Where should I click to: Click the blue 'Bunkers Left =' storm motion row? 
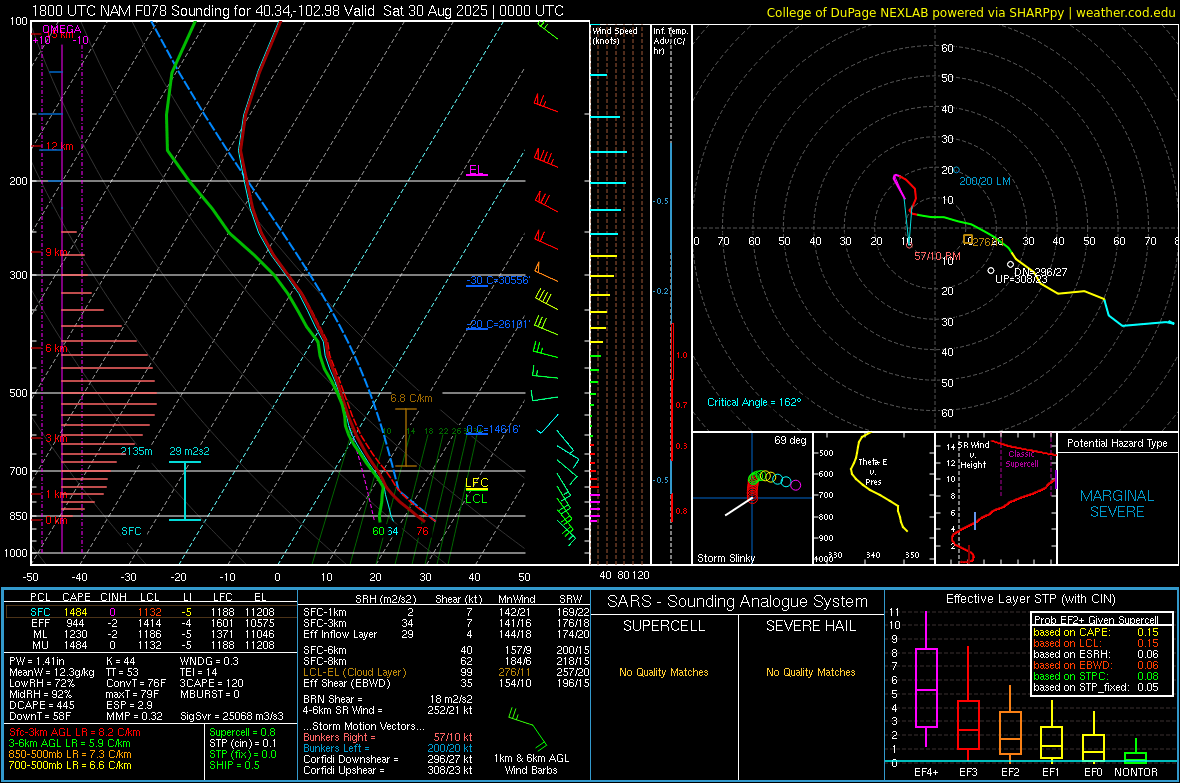click(x=388, y=748)
